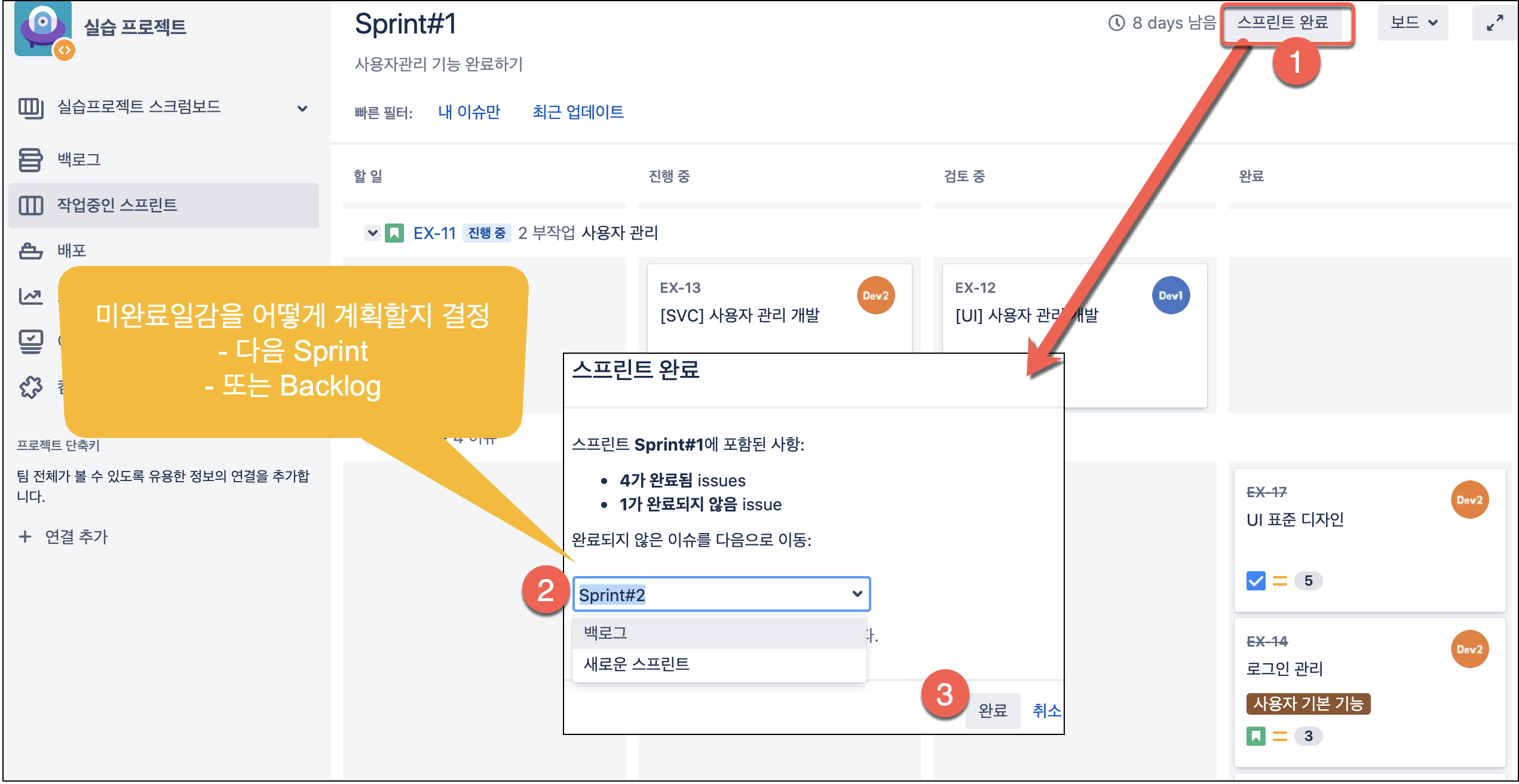
Task: Click the Dev1 avatar on EX-12
Action: pyautogui.click(x=1170, y=295)
